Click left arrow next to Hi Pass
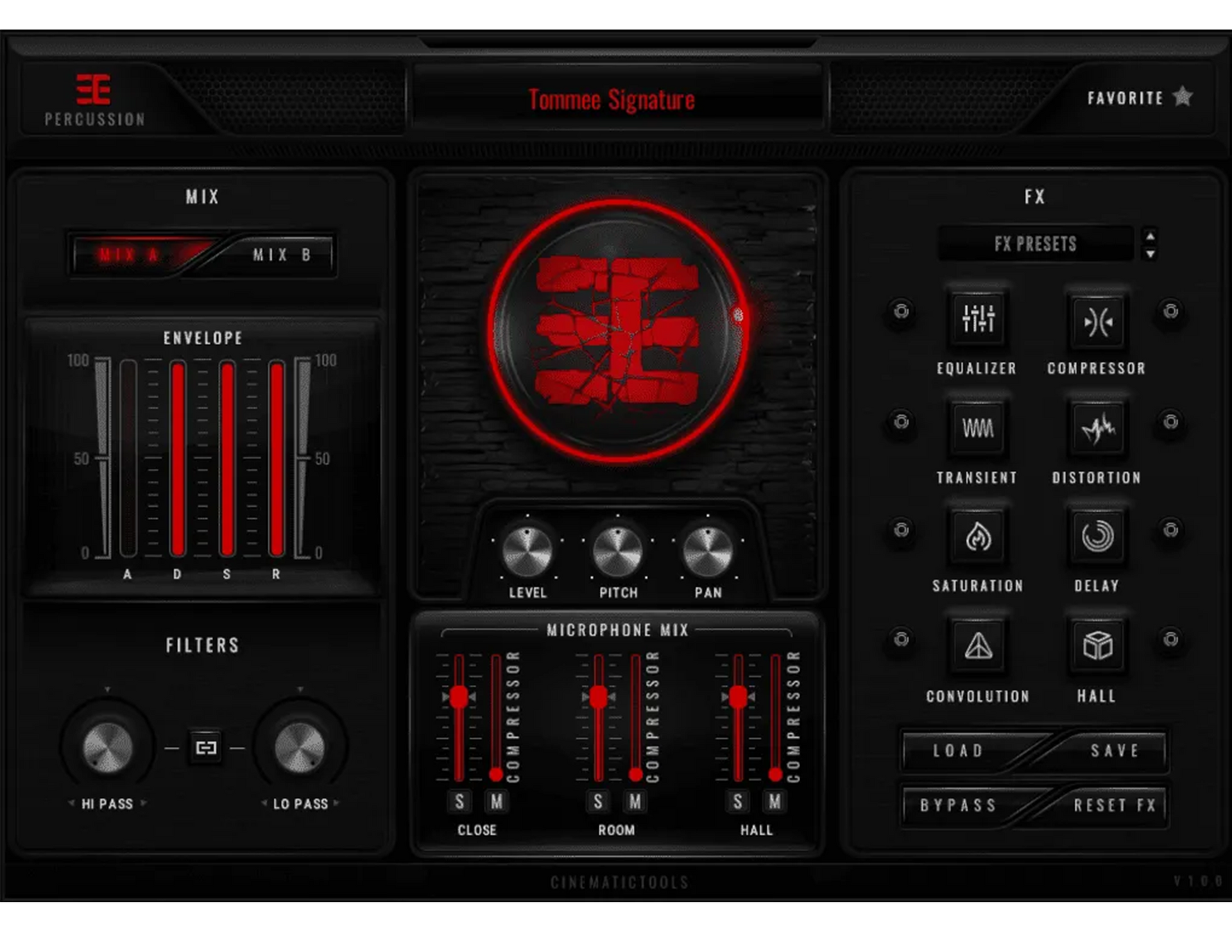 71,803
